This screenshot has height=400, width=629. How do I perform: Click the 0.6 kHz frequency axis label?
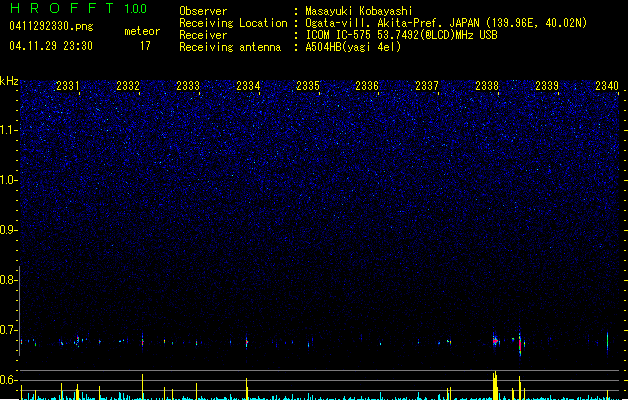click(x=9, y=380)
